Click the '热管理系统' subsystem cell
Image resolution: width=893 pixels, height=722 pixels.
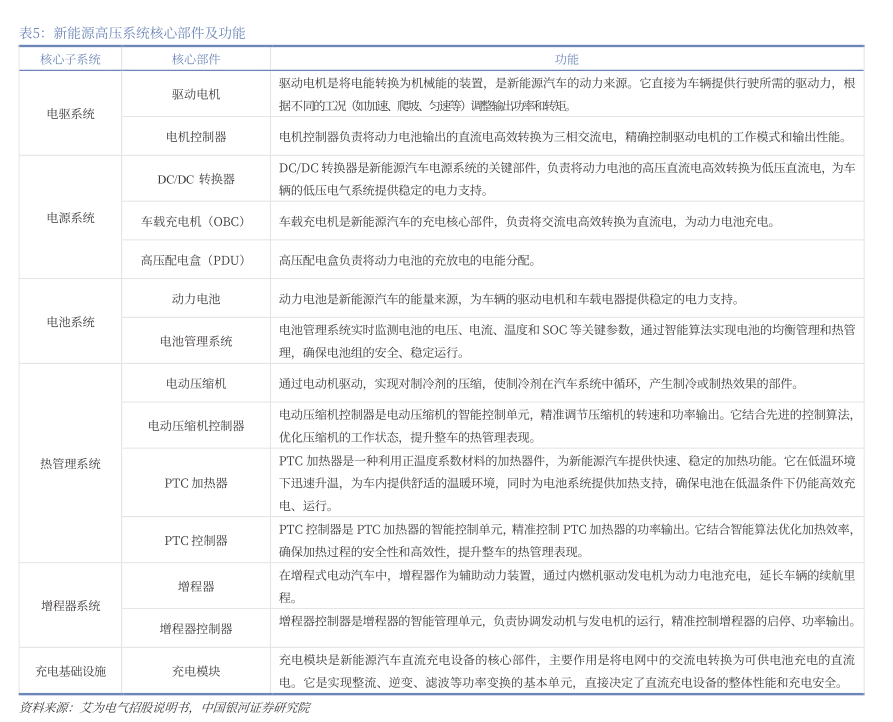click(70, 464)
